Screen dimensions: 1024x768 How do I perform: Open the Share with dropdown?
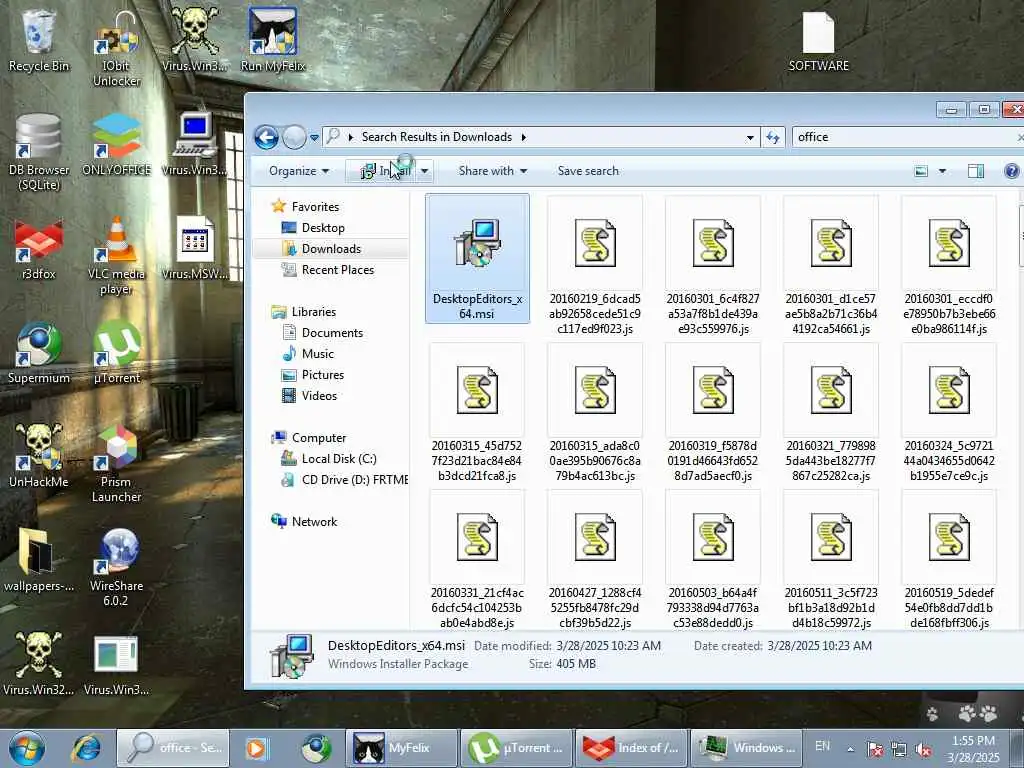(492, 171)
